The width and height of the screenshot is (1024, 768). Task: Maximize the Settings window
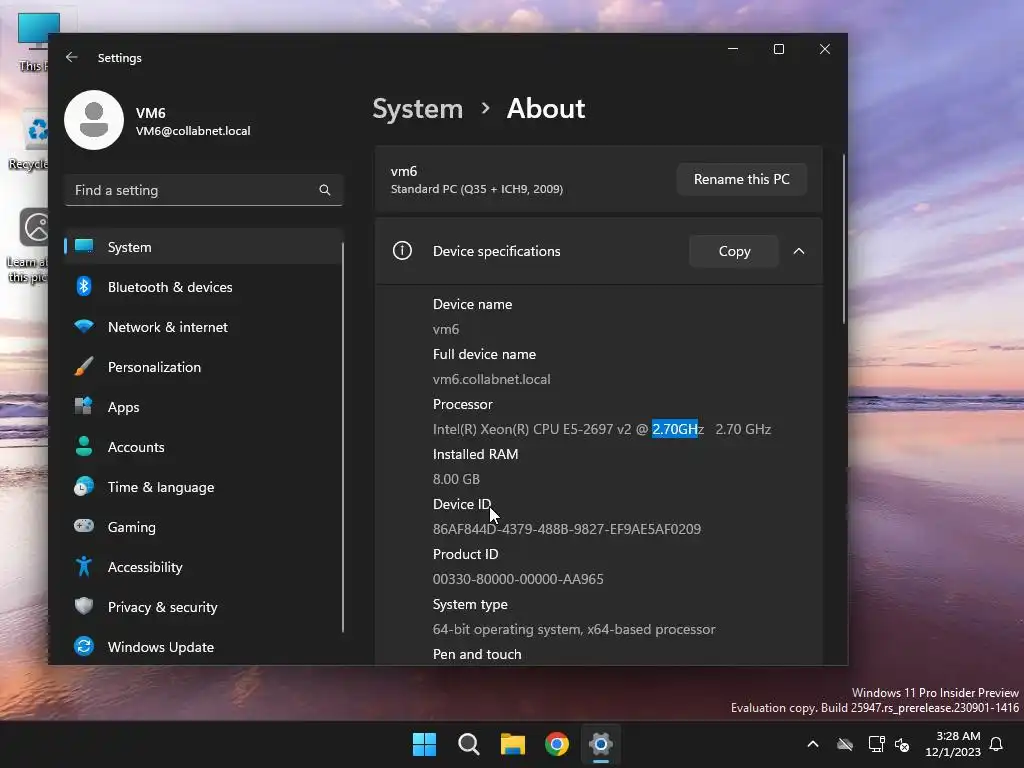click(778, 49)
